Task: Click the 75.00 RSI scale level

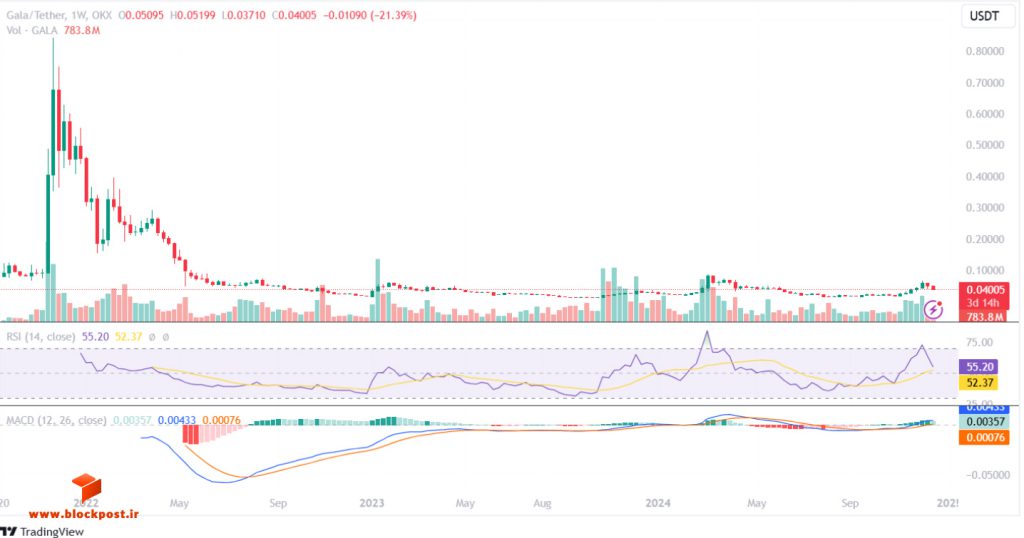Action: click(979, 342)
